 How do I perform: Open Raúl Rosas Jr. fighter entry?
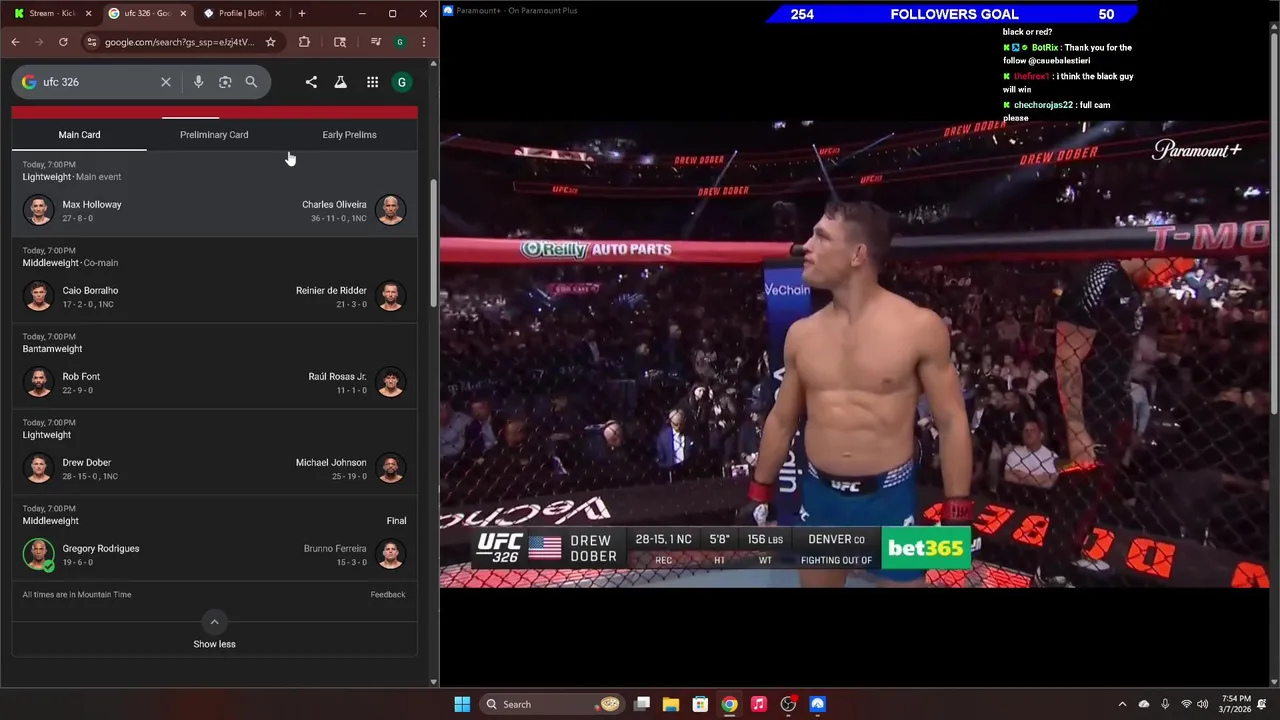[x=338, y=376]
